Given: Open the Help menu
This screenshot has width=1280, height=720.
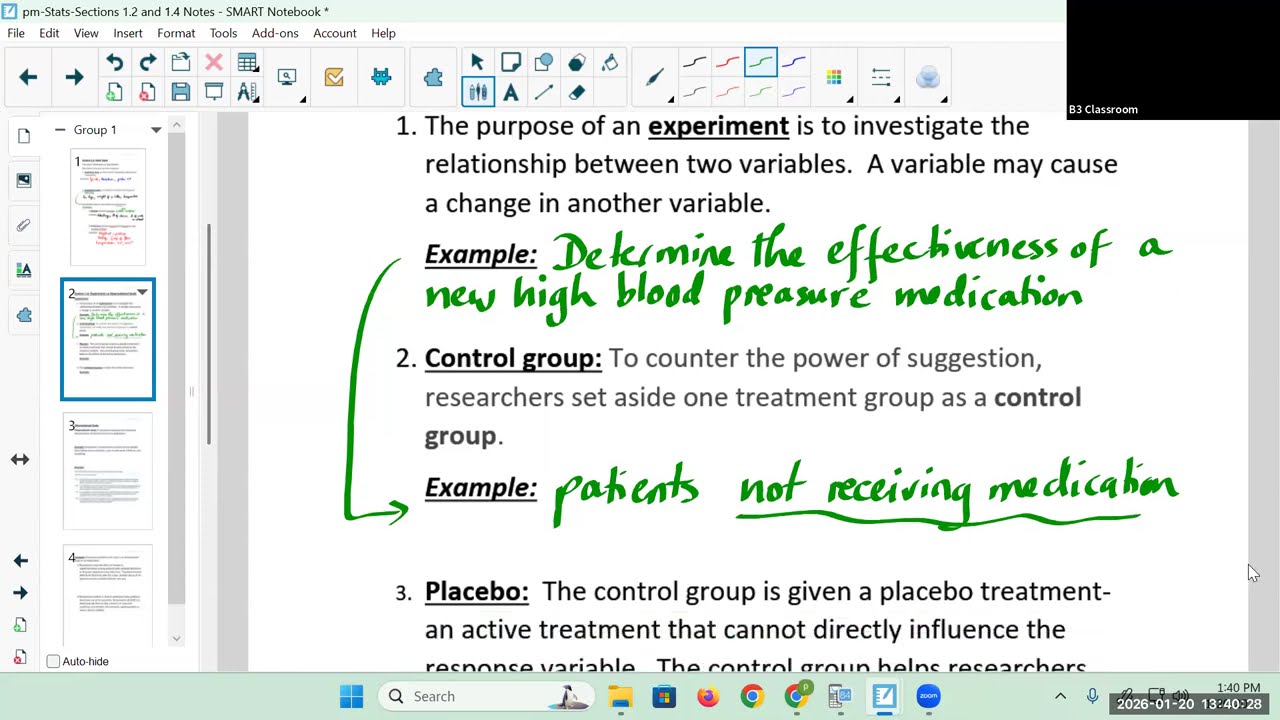Looking at the screenshot, I should pyautogui.click(x=384, y=33).
